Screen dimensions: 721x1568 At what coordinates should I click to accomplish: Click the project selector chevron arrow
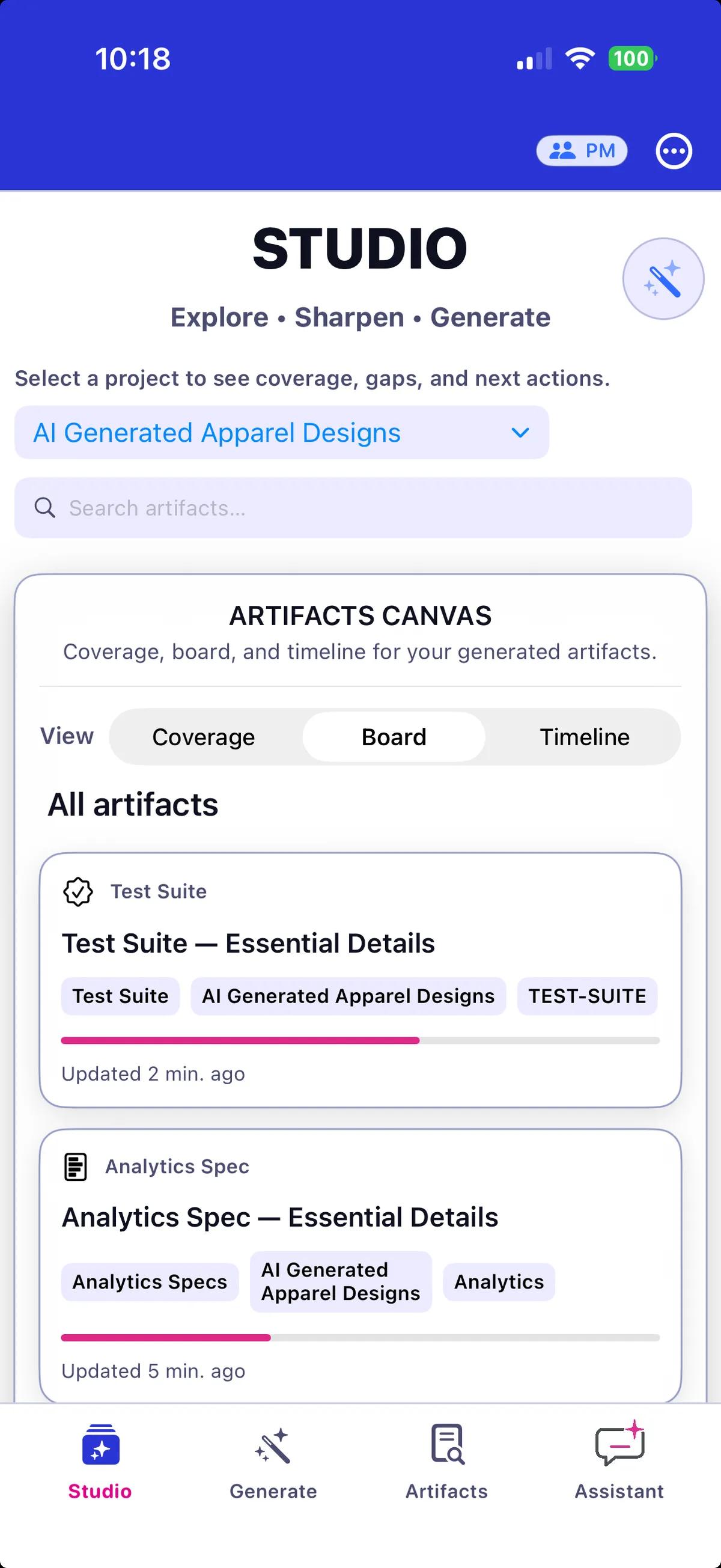coord(520,433)
